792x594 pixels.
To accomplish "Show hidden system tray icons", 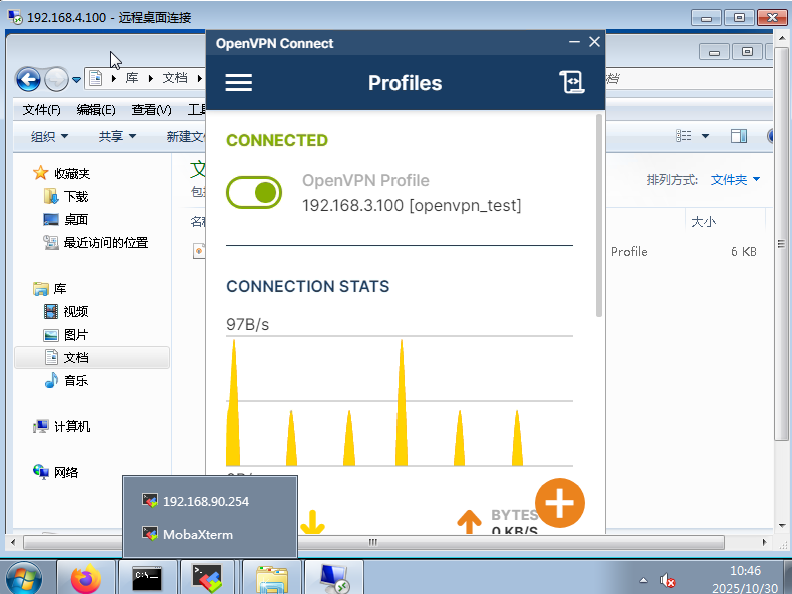I will [643, 579].
